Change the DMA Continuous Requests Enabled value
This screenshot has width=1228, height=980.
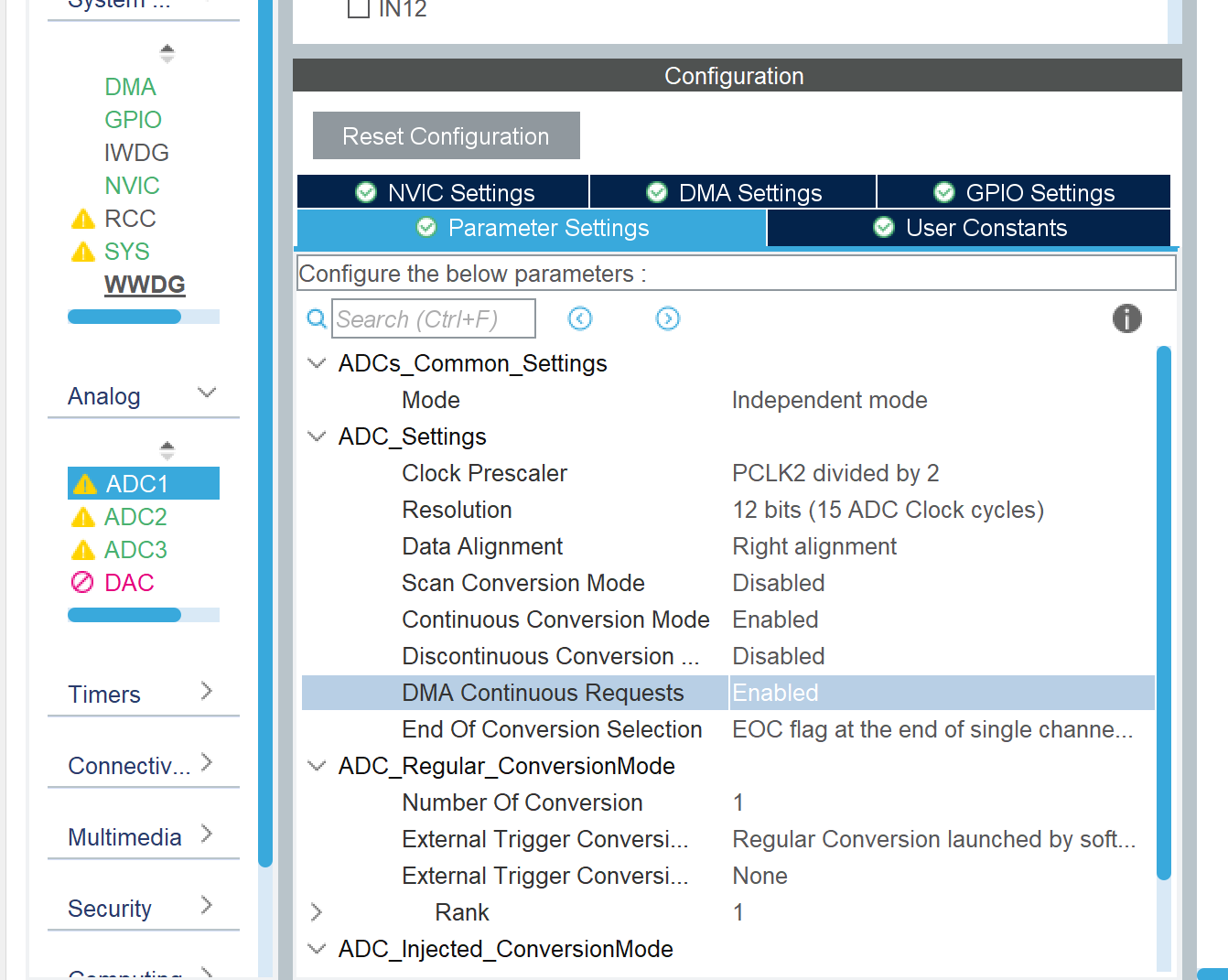(x=941, y=693)
